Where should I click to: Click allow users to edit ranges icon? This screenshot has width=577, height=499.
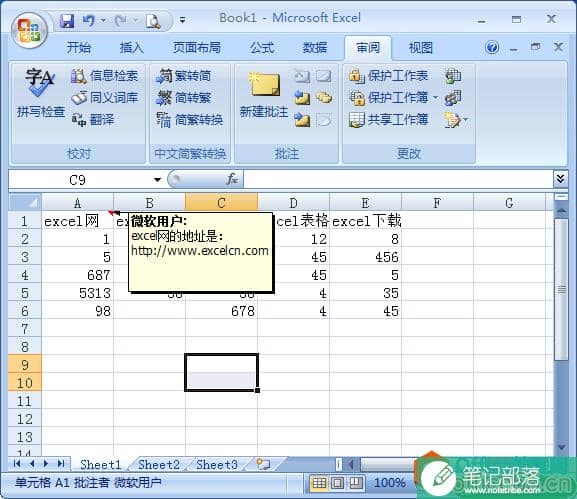click(x=453, y=98)
